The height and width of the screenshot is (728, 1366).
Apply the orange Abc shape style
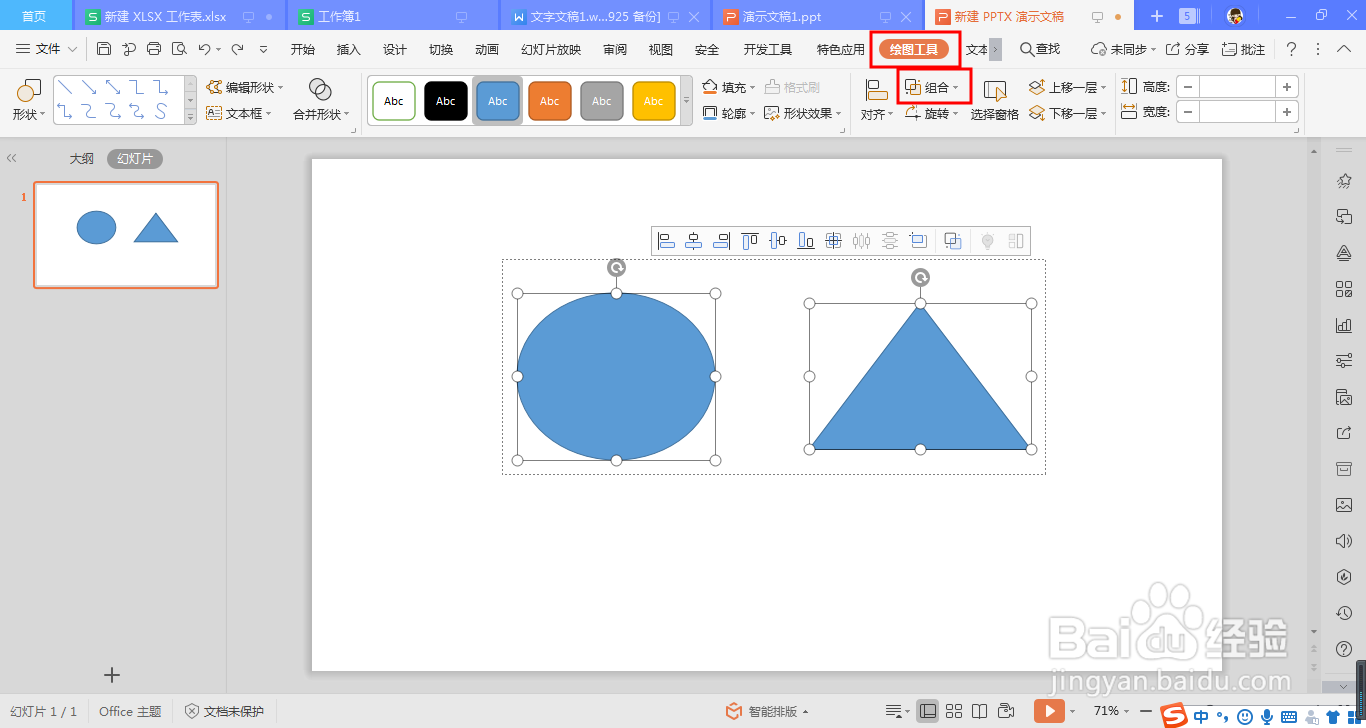(x=550, y=101)
